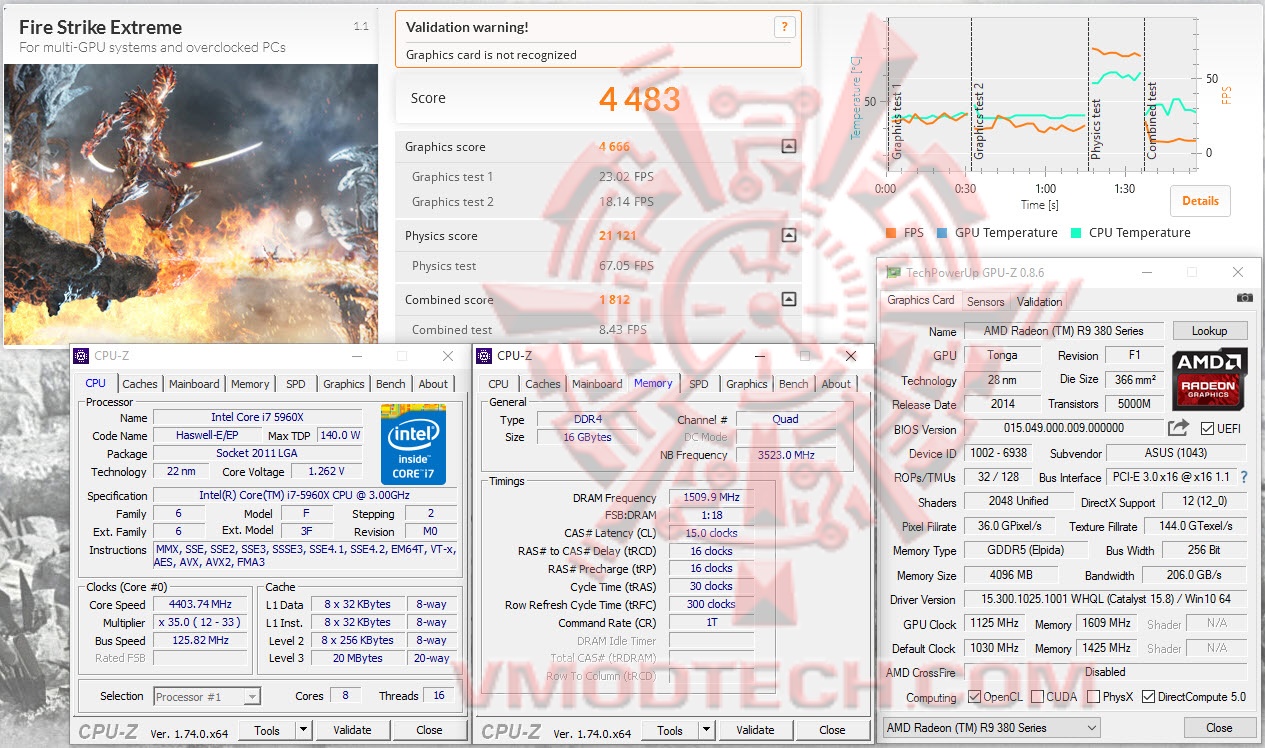The height and width of the screenshot is (748, 1265).
Task: Open Tools dropdown arrow in CPU window
Action: pos(303,730)
